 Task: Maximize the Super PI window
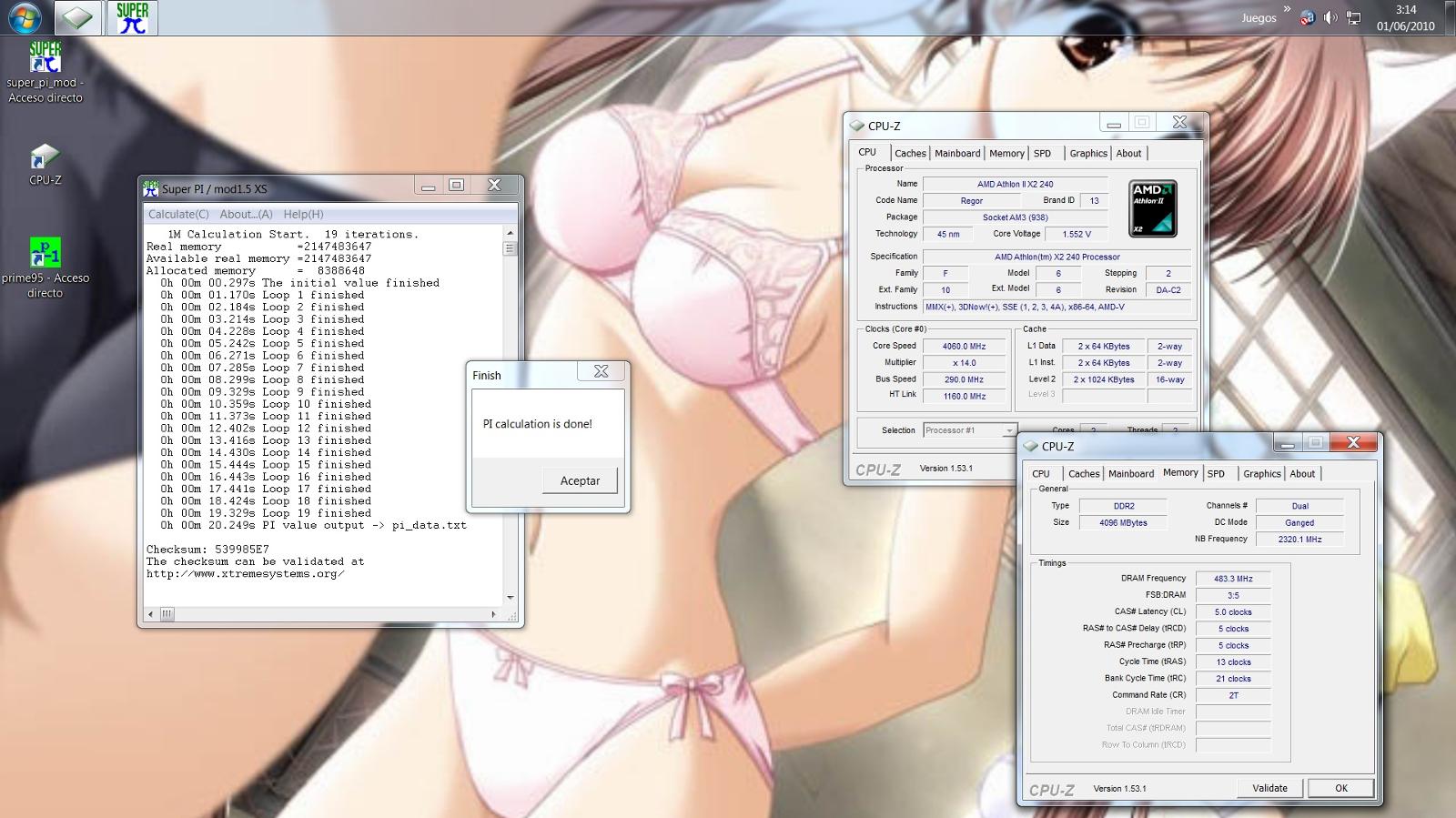[x=457, y=186]
